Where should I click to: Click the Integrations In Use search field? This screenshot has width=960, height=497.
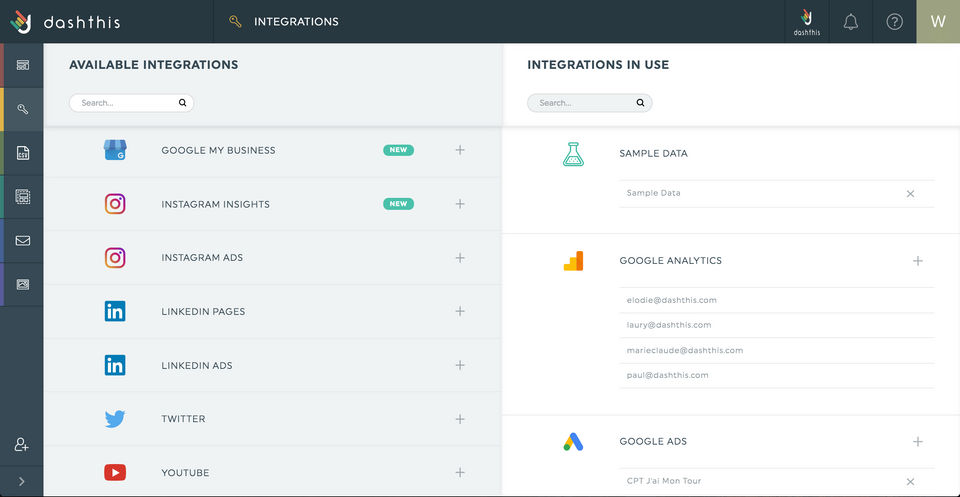coord(590,103)
